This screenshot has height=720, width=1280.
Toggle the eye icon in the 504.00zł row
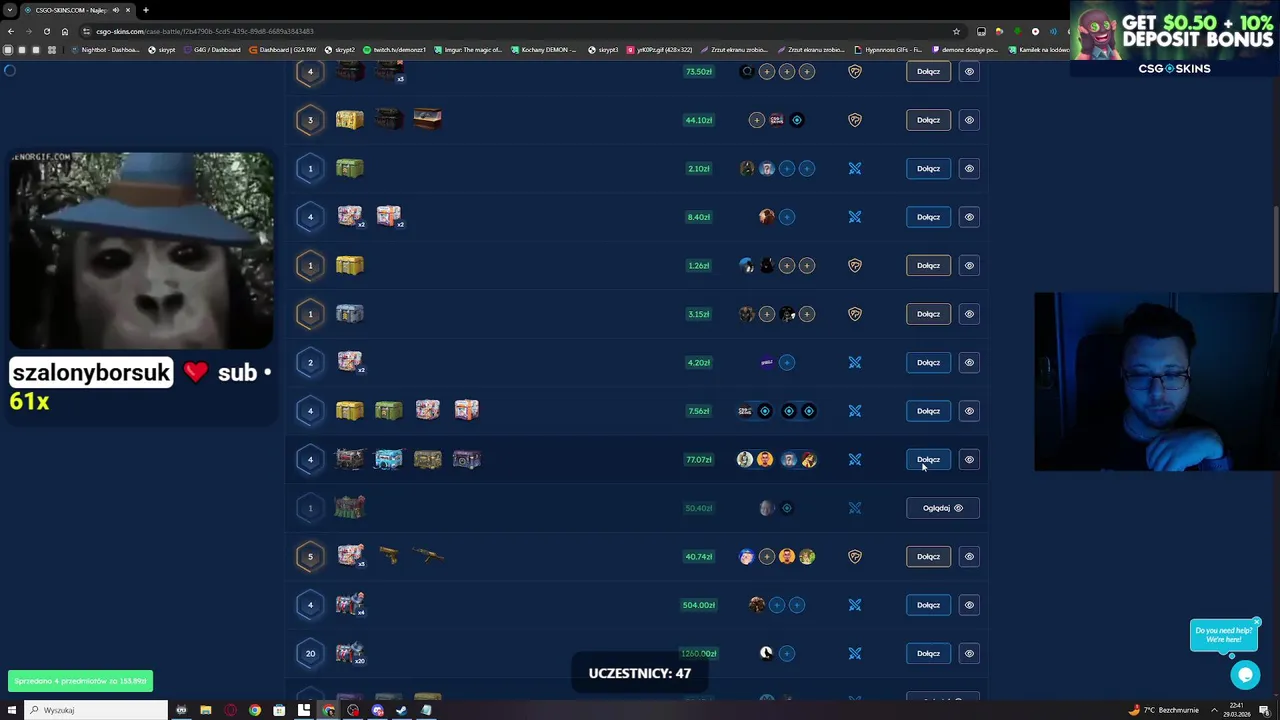(x=969, y=605)
